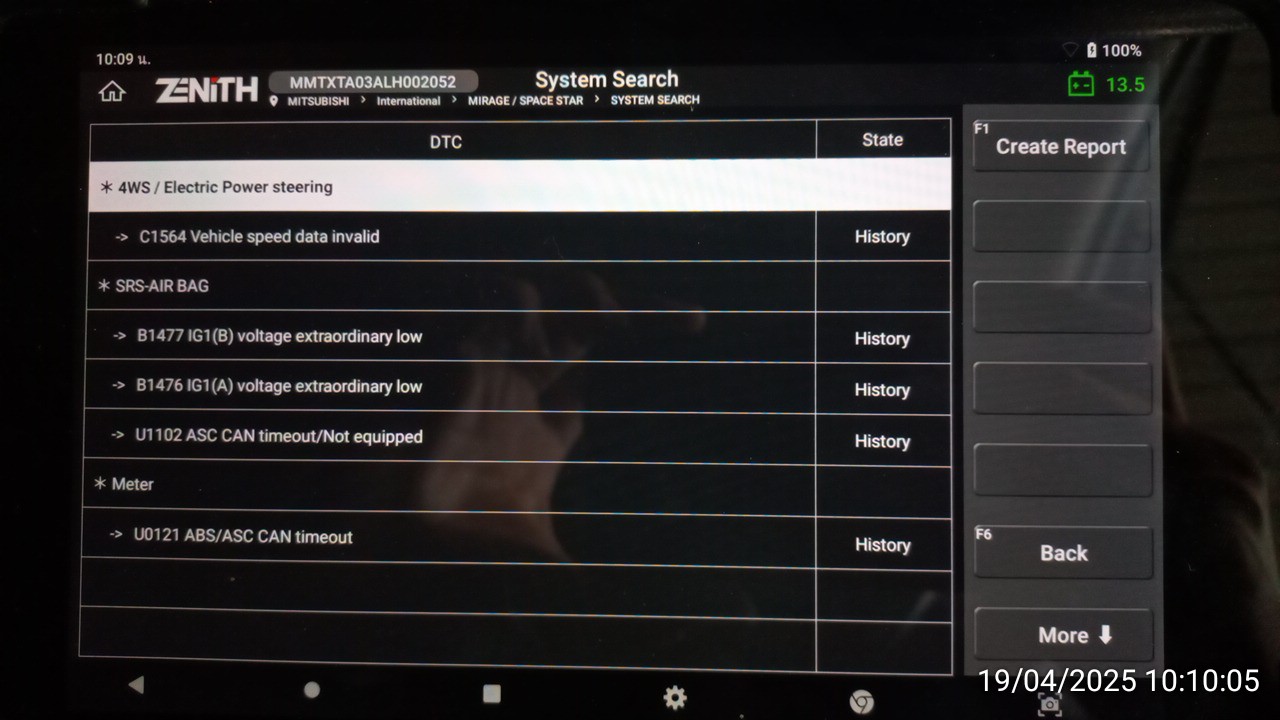Open the SYSTEM SEARCH breadcrumb
This screenshot has width=1280, height=720.
pyautogui.click(x=655, y=100)
